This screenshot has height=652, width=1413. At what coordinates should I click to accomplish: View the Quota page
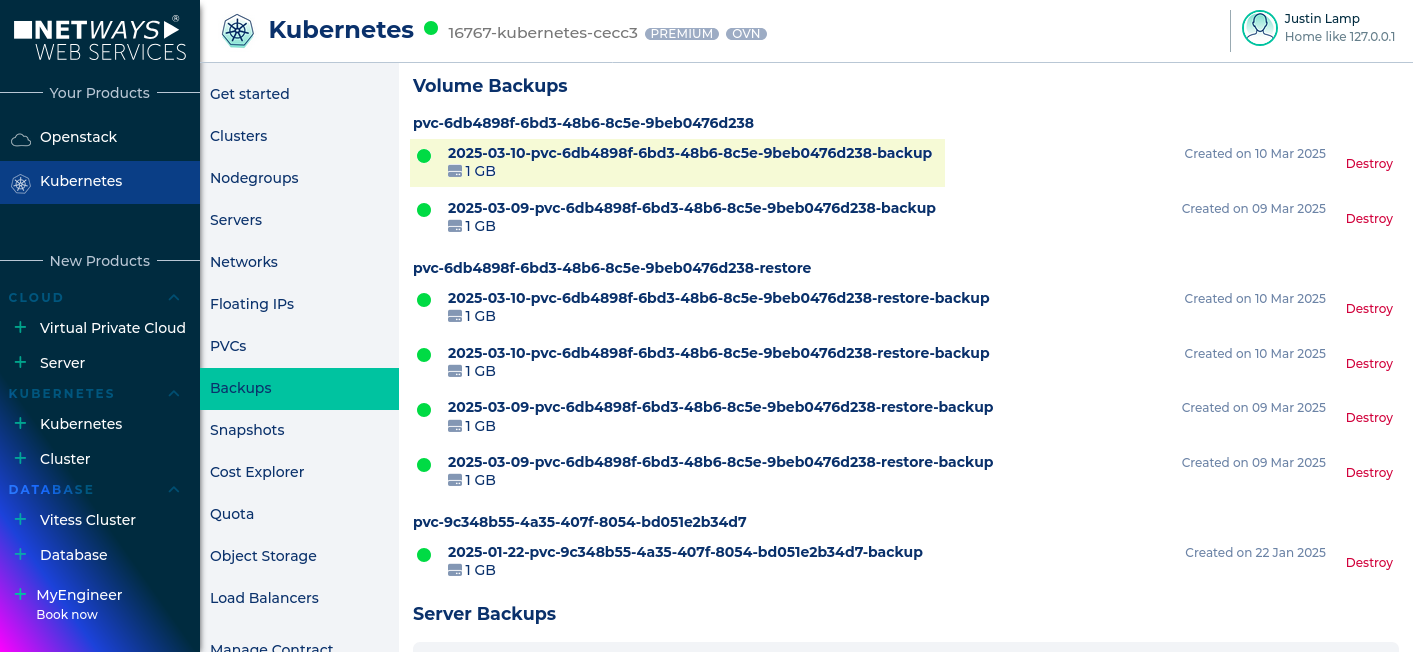pos(299,514)
